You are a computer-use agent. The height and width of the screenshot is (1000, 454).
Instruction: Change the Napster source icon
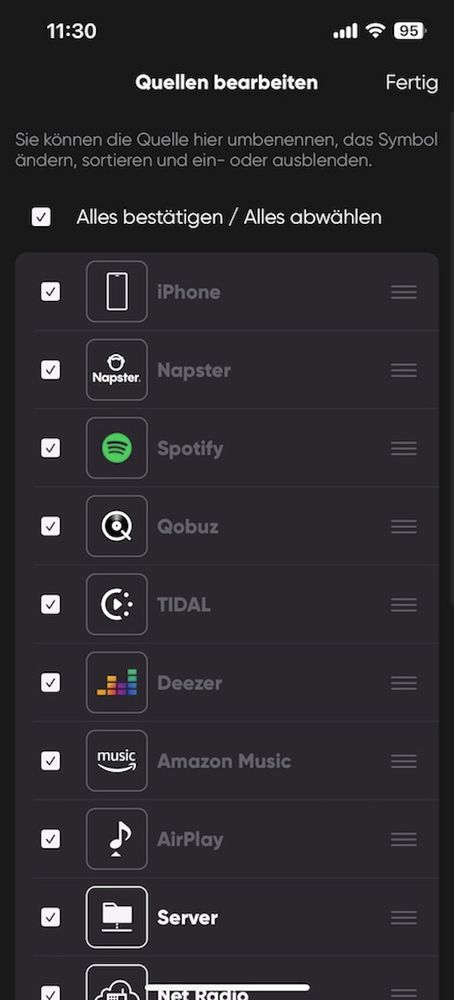click(117, 370)
